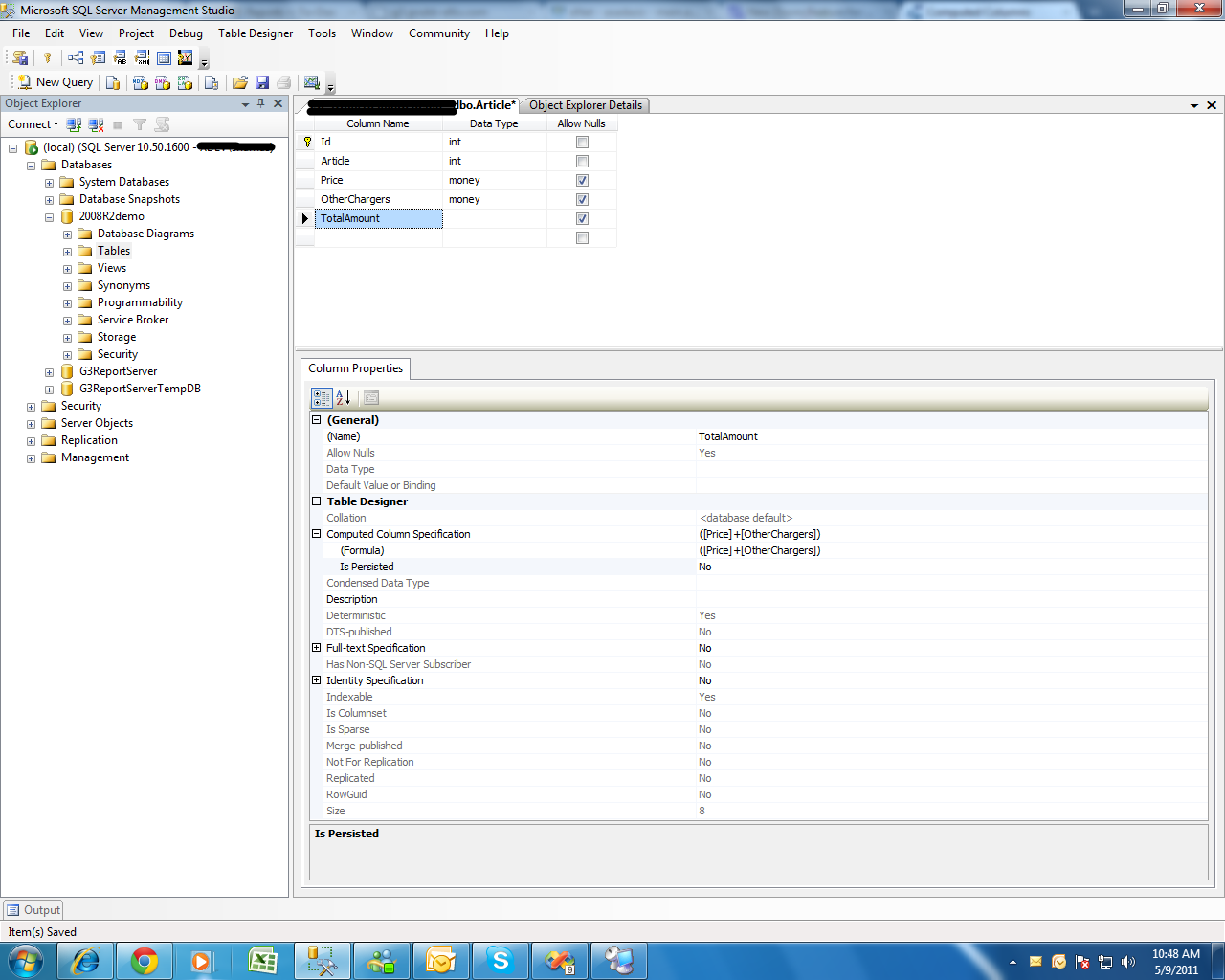
Task: Open Manage XML Indexes toolbar icon
Action: pos(141,57)
